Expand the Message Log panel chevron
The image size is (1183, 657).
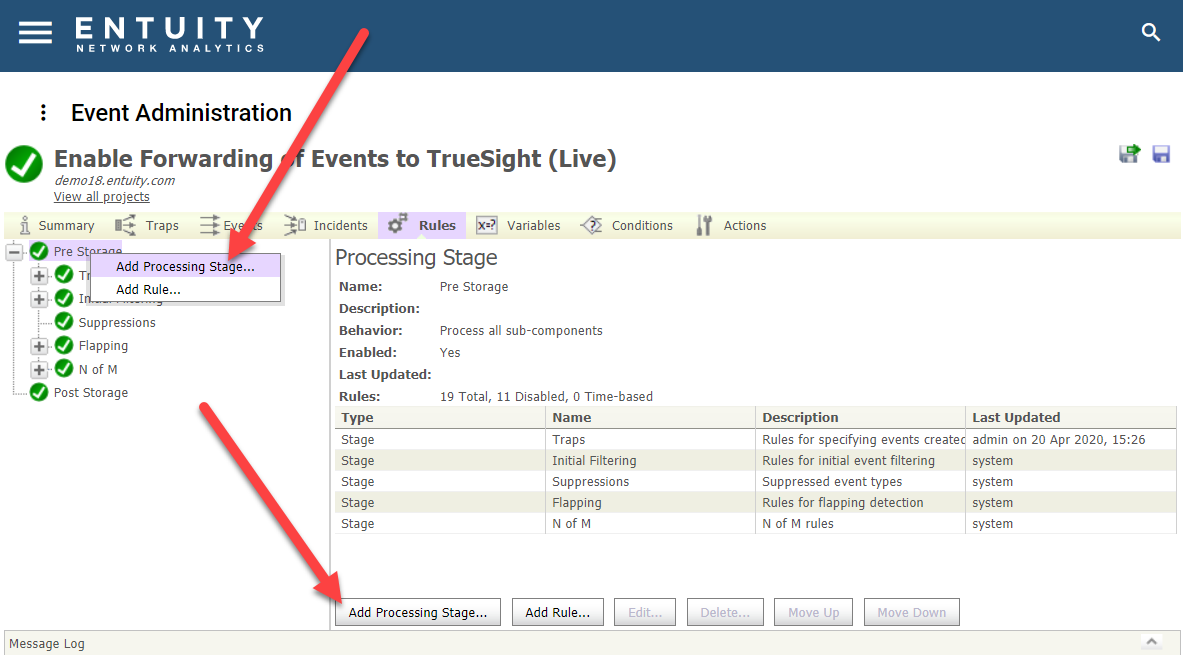(1151, 642)
